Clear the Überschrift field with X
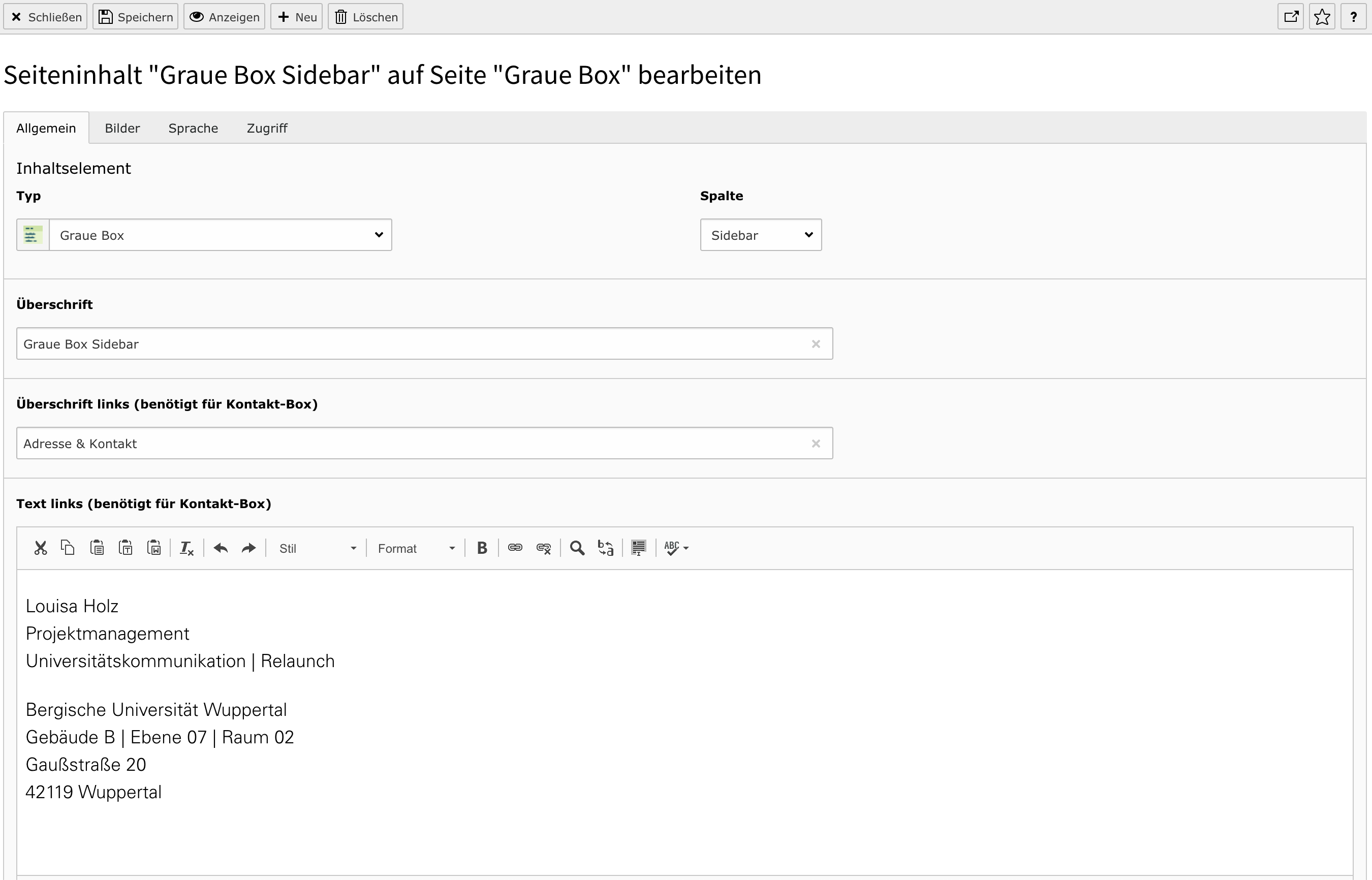 coord(816,344)
